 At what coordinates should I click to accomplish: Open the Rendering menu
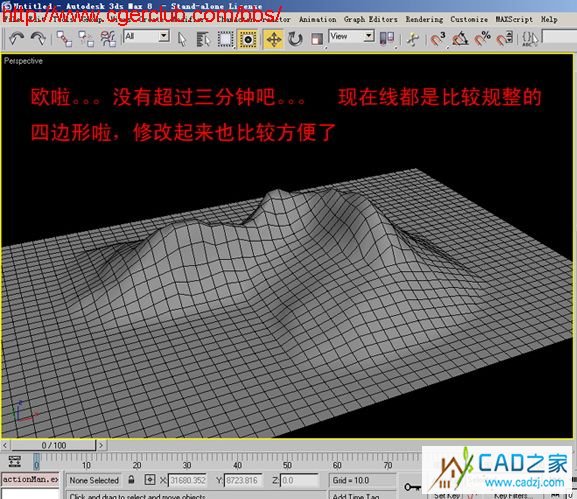click(x=424, y=19)
